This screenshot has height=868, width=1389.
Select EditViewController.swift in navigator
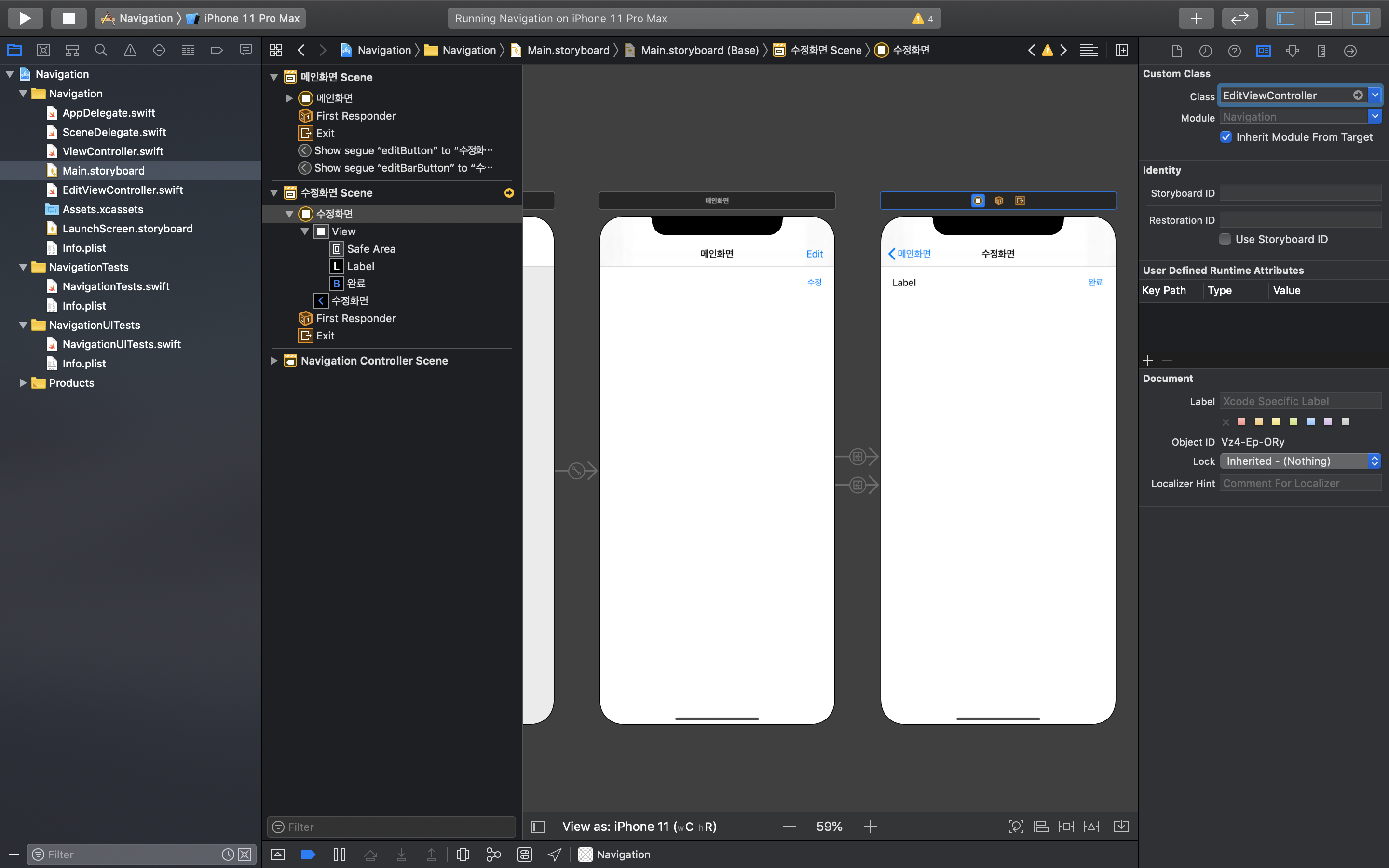pos(122,190)
